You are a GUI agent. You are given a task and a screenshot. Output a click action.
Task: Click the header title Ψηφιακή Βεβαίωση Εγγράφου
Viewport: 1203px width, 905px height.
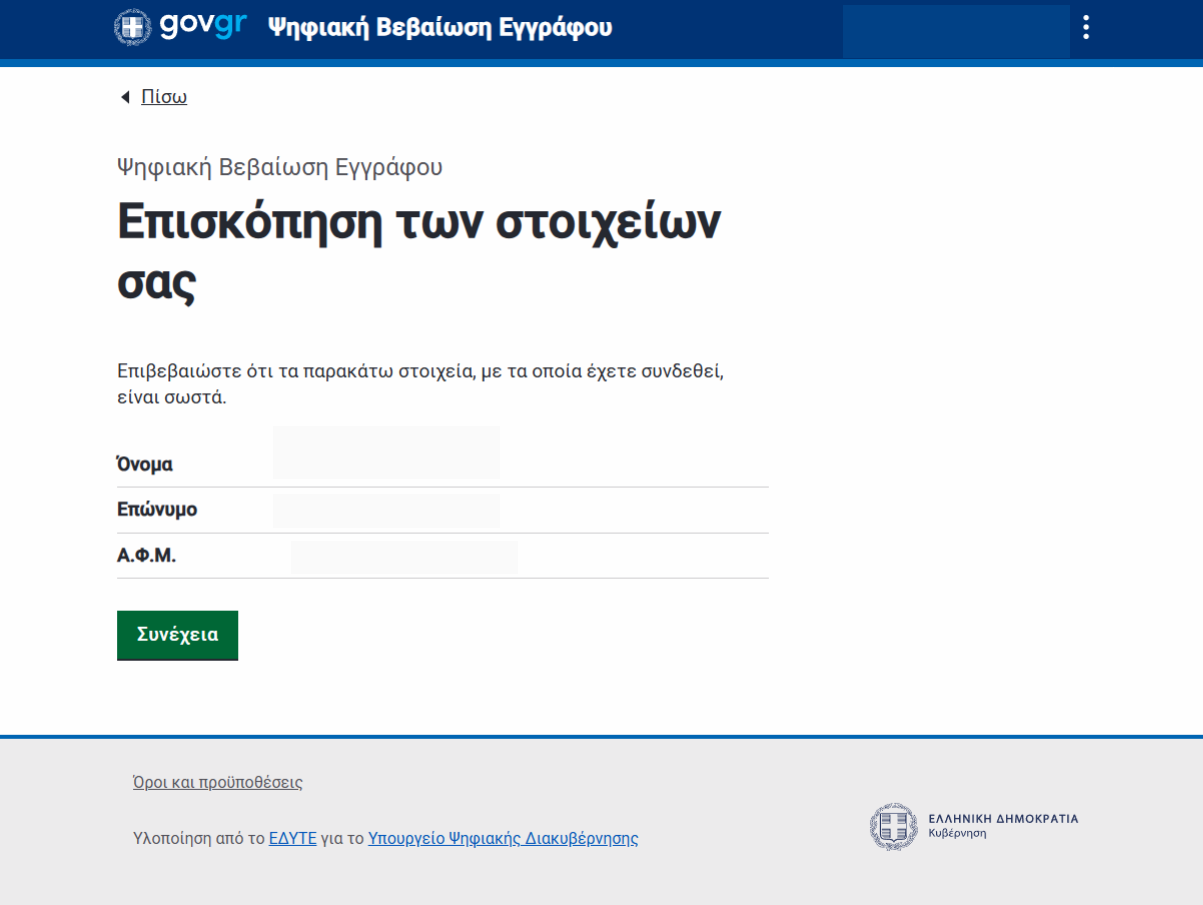pyautogui.click(x=440, y=28)
